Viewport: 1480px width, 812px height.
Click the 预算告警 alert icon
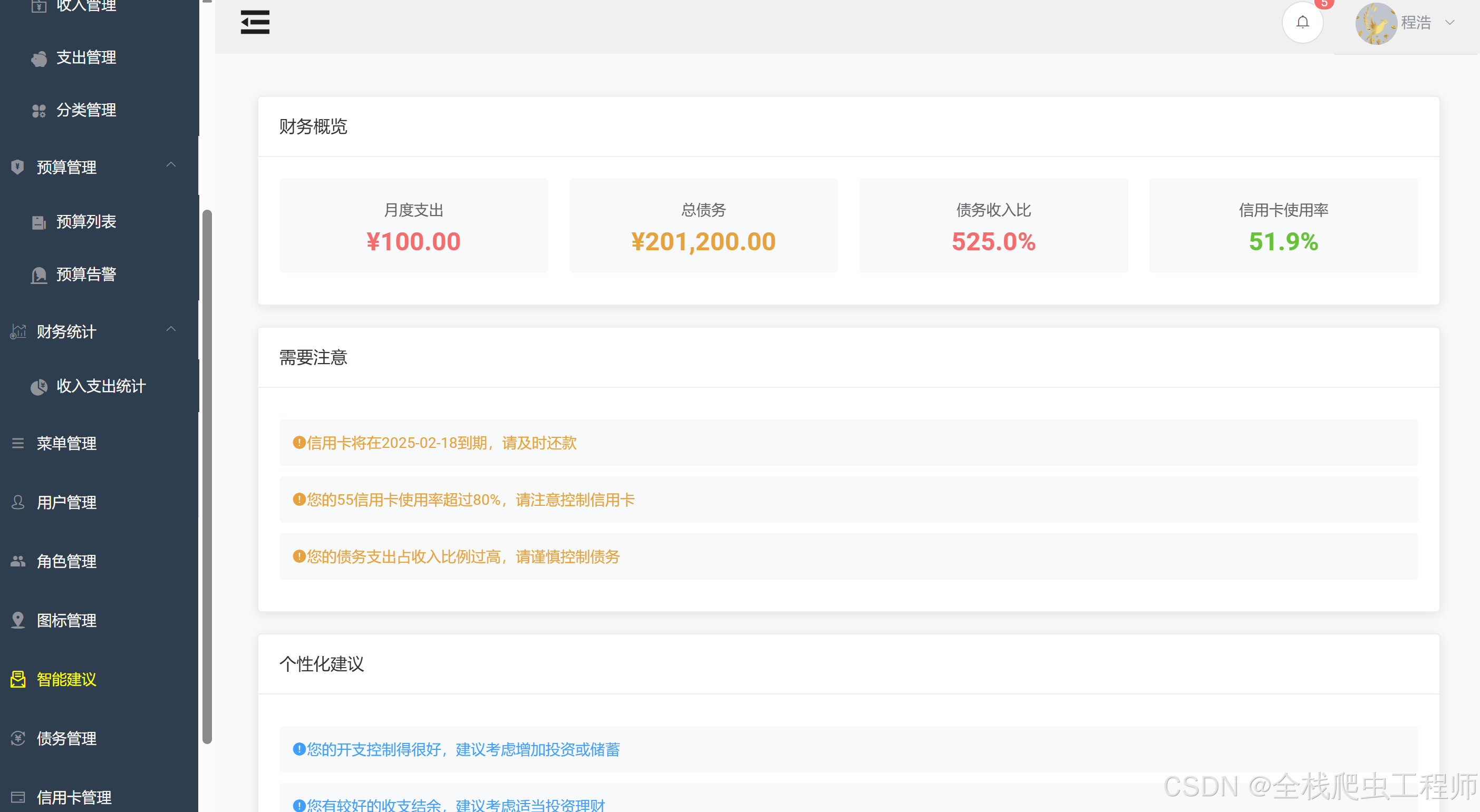click(39, 275)
